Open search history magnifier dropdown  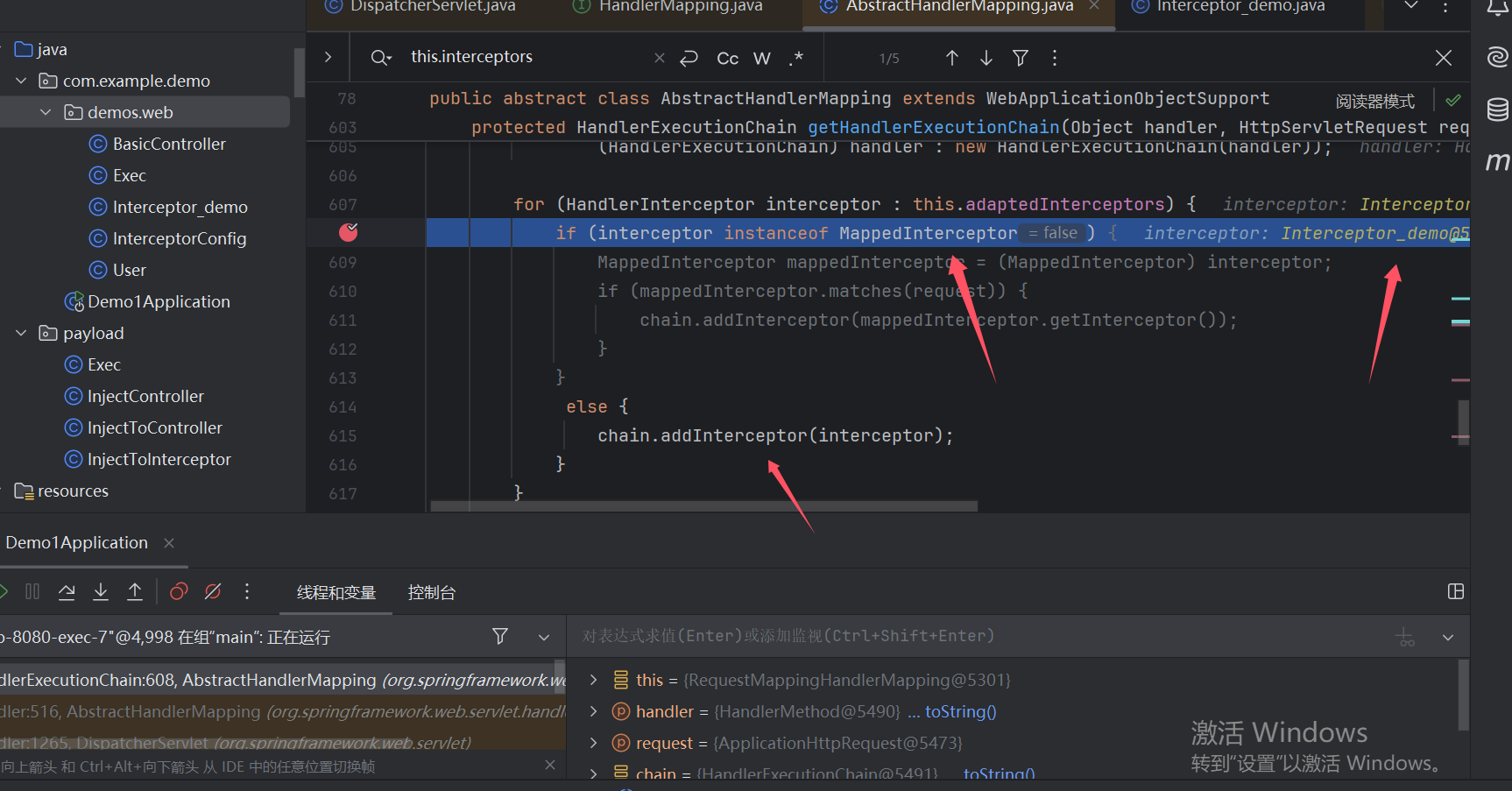tap(380, 58)
